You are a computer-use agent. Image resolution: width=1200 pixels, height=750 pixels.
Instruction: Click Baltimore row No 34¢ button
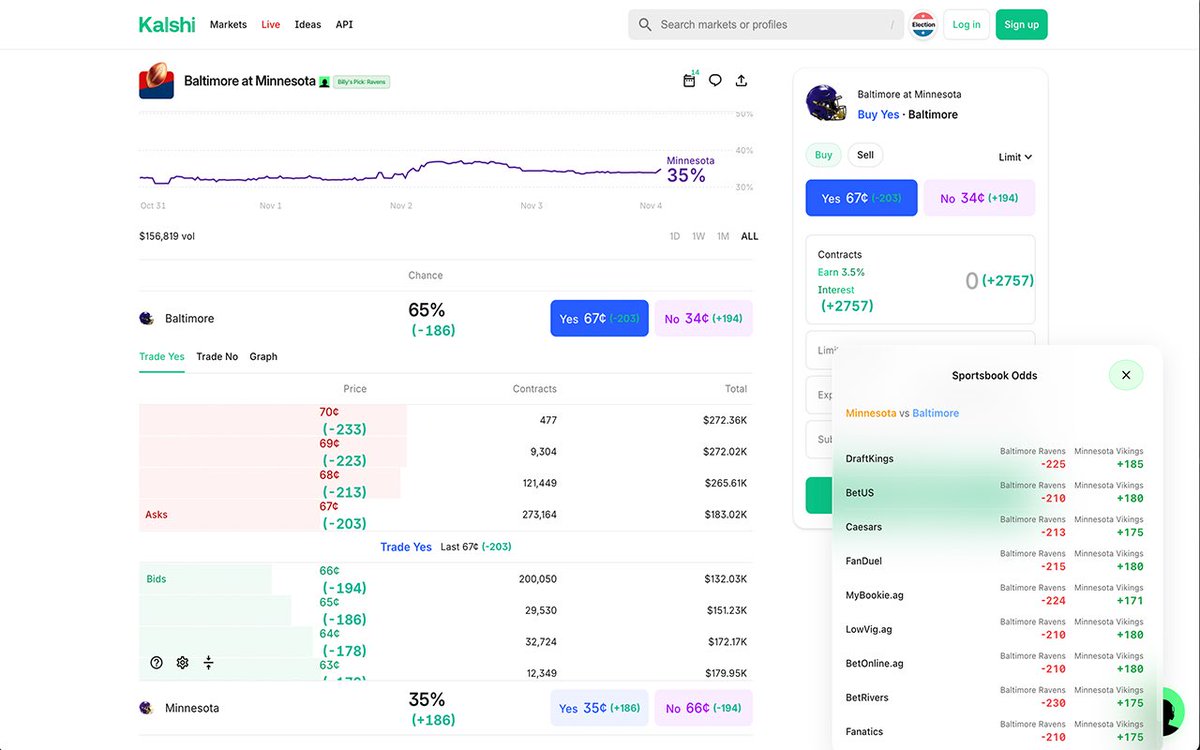[703, 318]
